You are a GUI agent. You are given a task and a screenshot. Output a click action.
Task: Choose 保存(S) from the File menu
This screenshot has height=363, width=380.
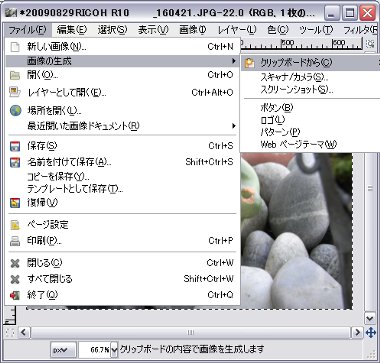pyautogui.click(x=122, y=146)
